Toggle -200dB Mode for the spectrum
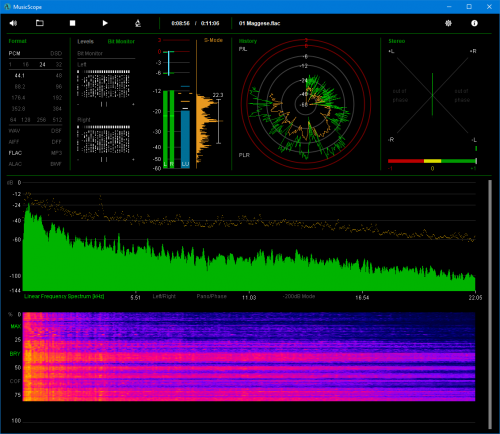 click(299, 296)
